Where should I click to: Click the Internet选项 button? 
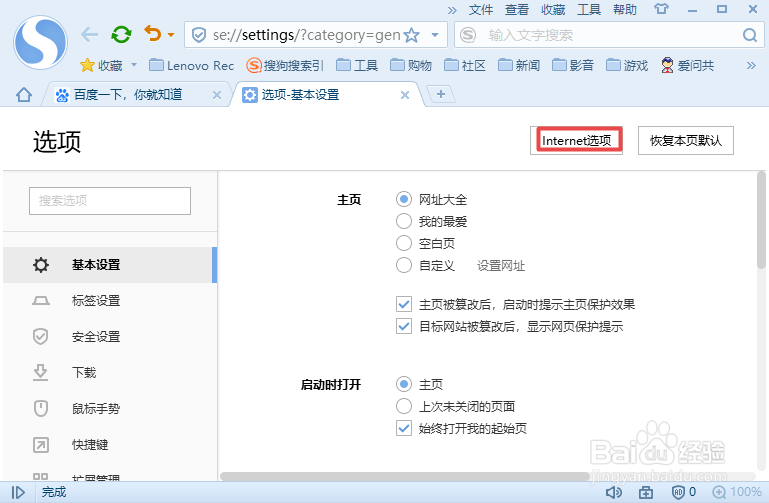point(576,141)
